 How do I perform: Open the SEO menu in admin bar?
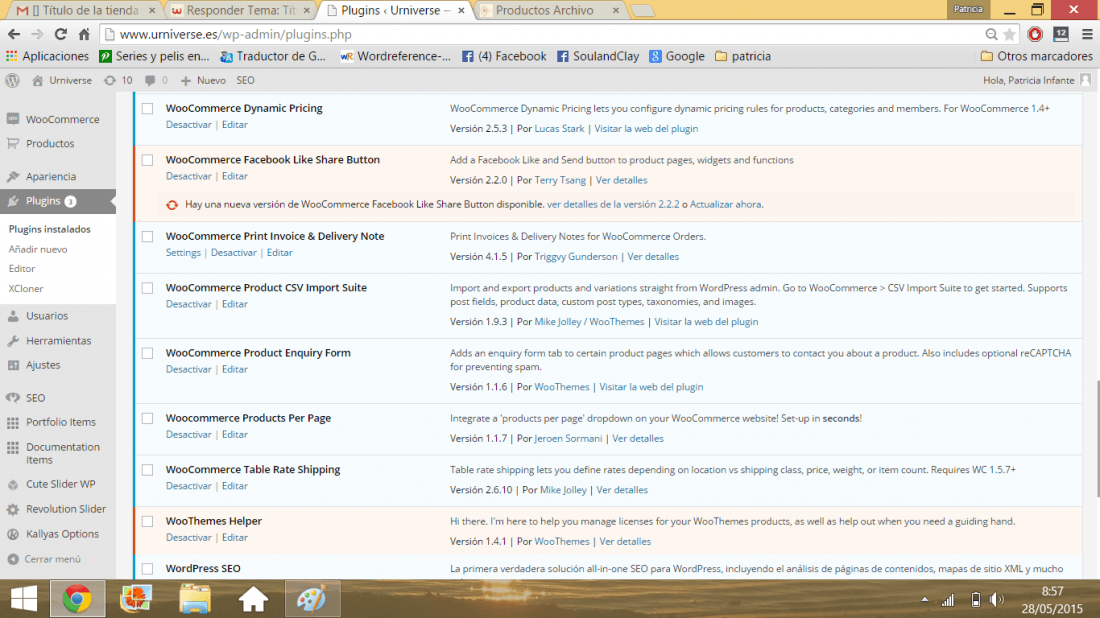246,81
